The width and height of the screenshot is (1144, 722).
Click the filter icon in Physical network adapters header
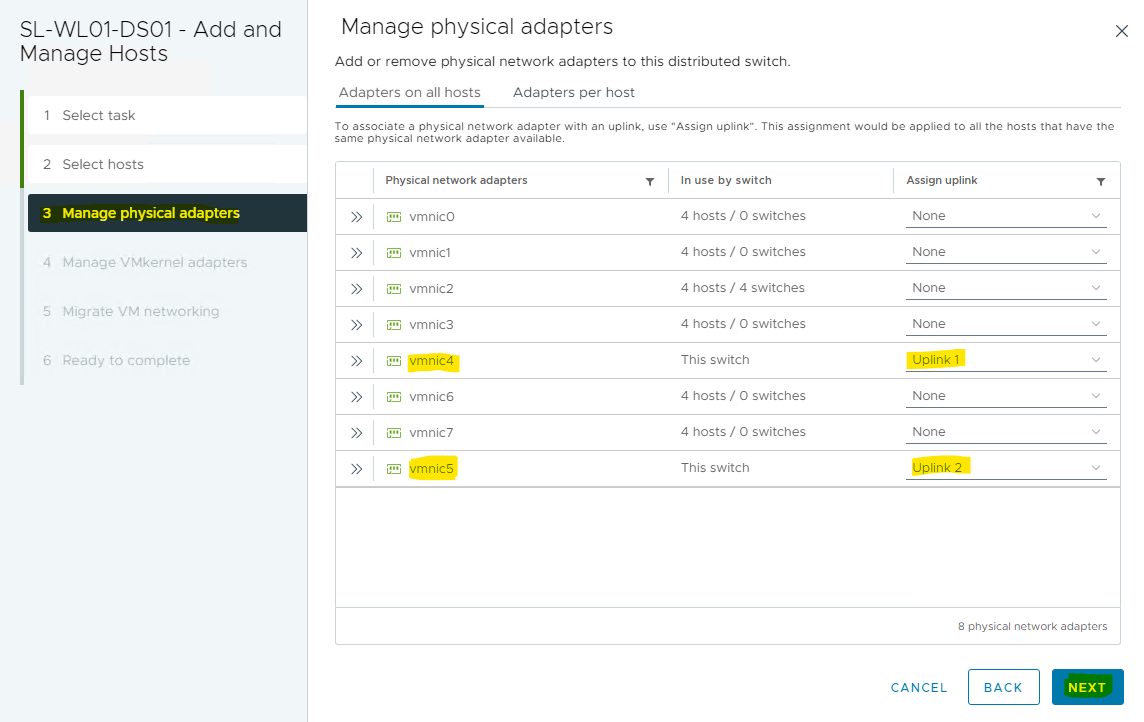650,181
